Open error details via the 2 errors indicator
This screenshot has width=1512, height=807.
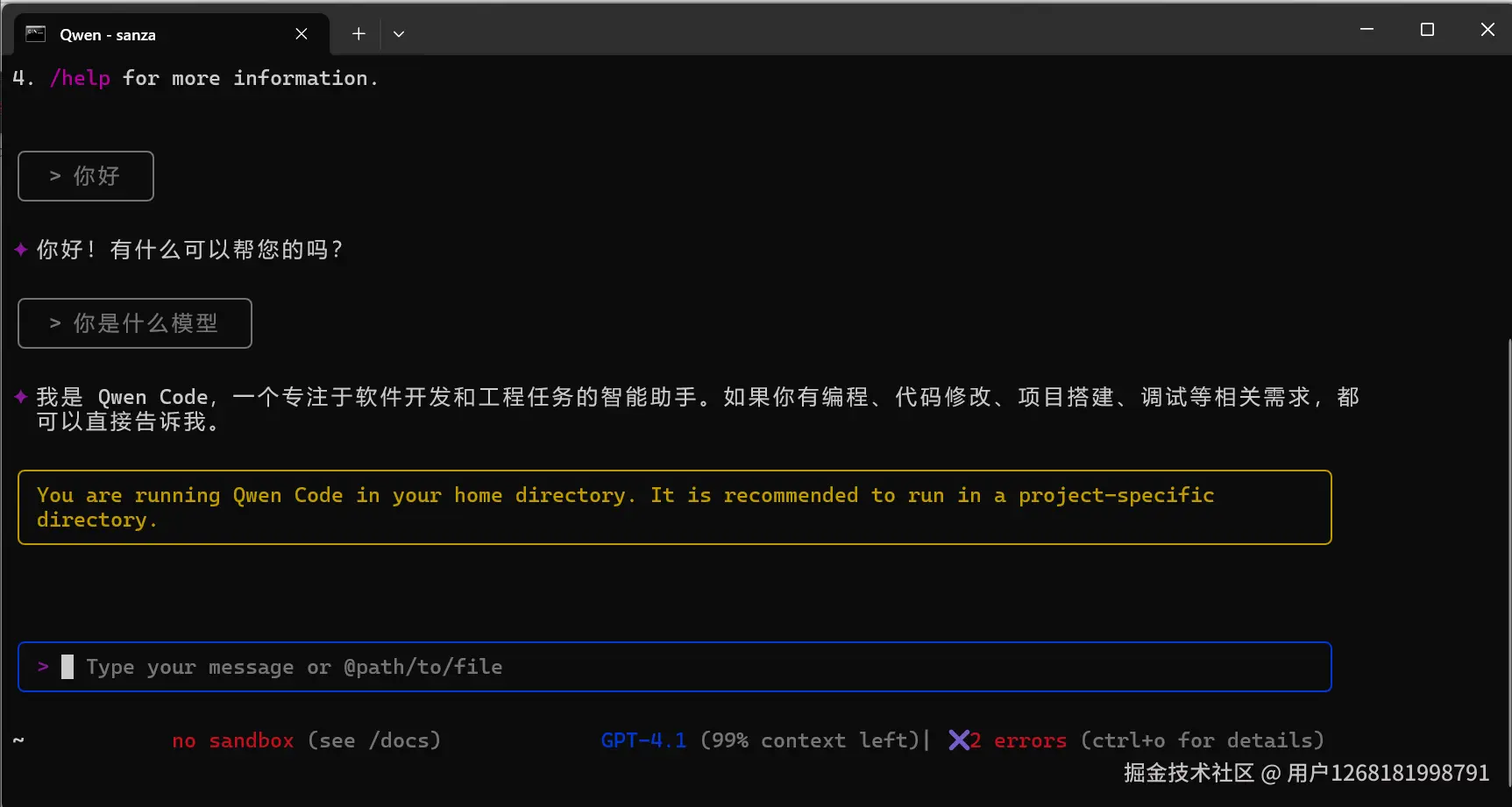point(1017,740)
